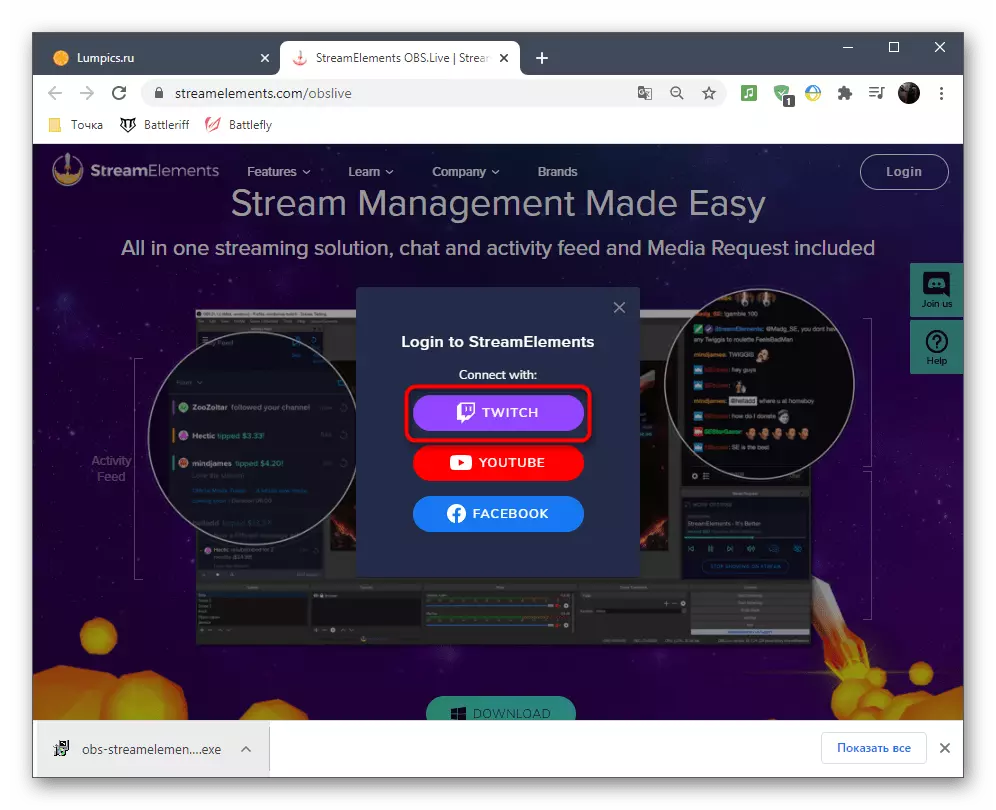Open the Help side widget

coord(936,347)
